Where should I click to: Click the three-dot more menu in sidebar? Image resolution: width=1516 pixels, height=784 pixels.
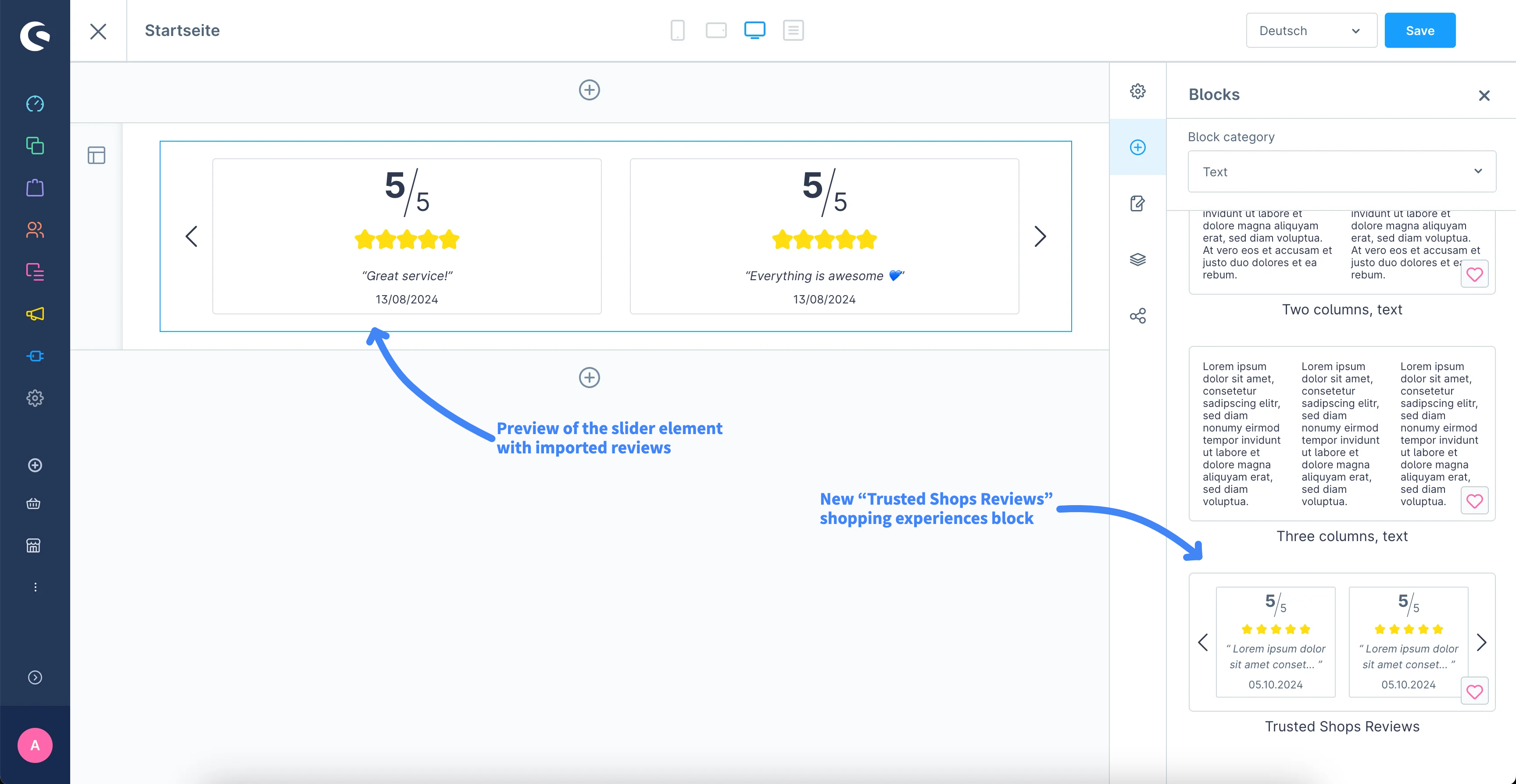(x=35, y=587)
